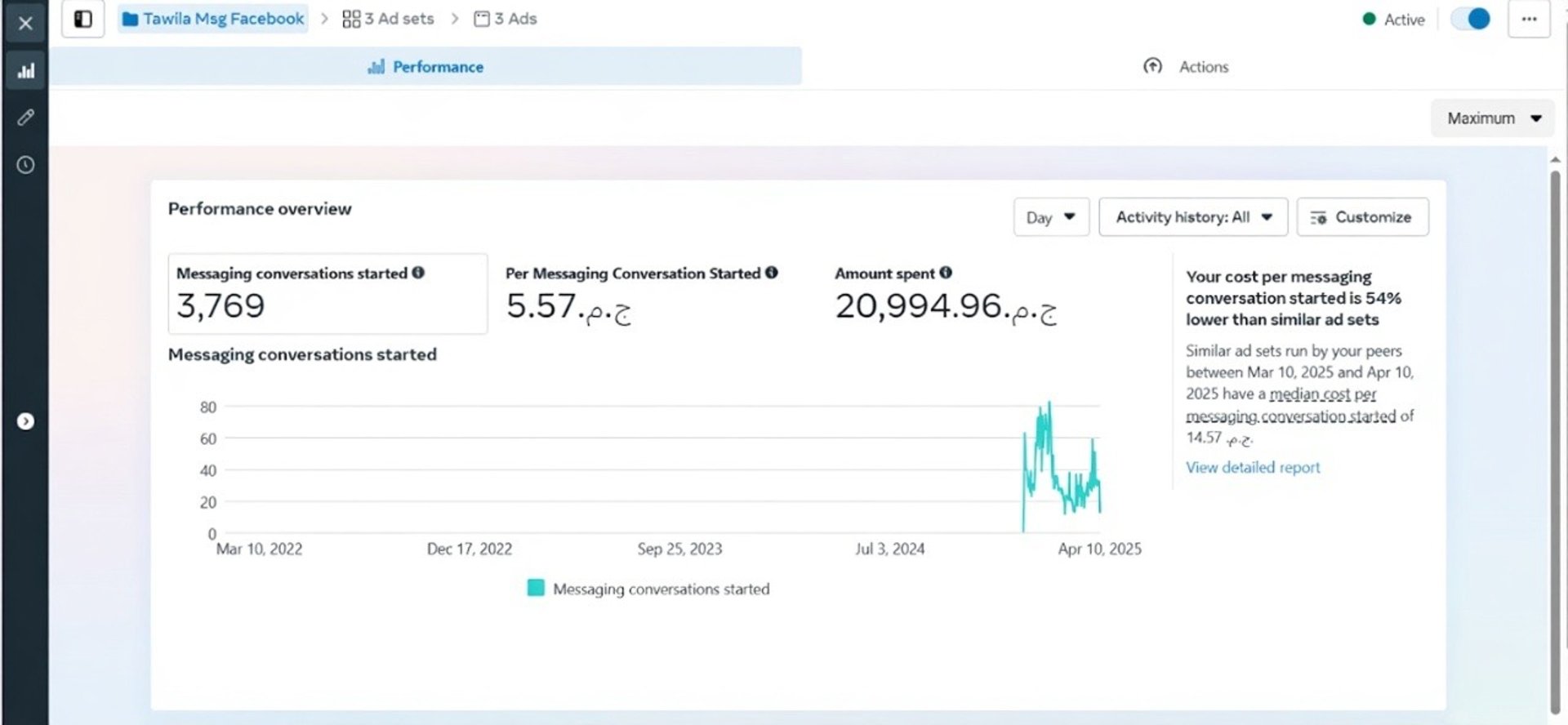Switch to the Performance tab
The width and height of the screenshot is (1568, 725).
tap(425, 67)
